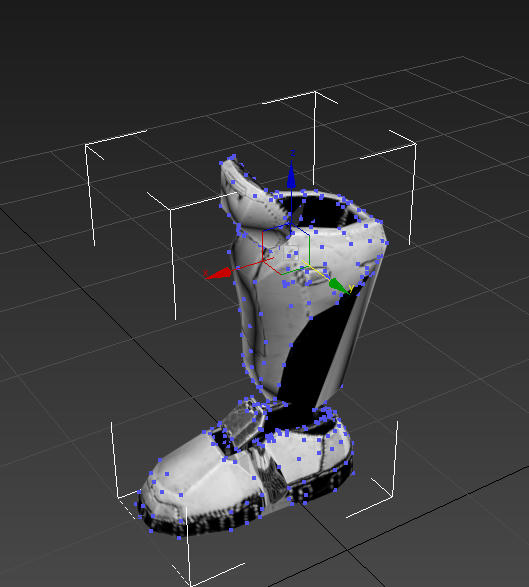Screen dimensions: 529x587
Task: Click the blue Z label above the gizmo
Action: tap(293, 153)
